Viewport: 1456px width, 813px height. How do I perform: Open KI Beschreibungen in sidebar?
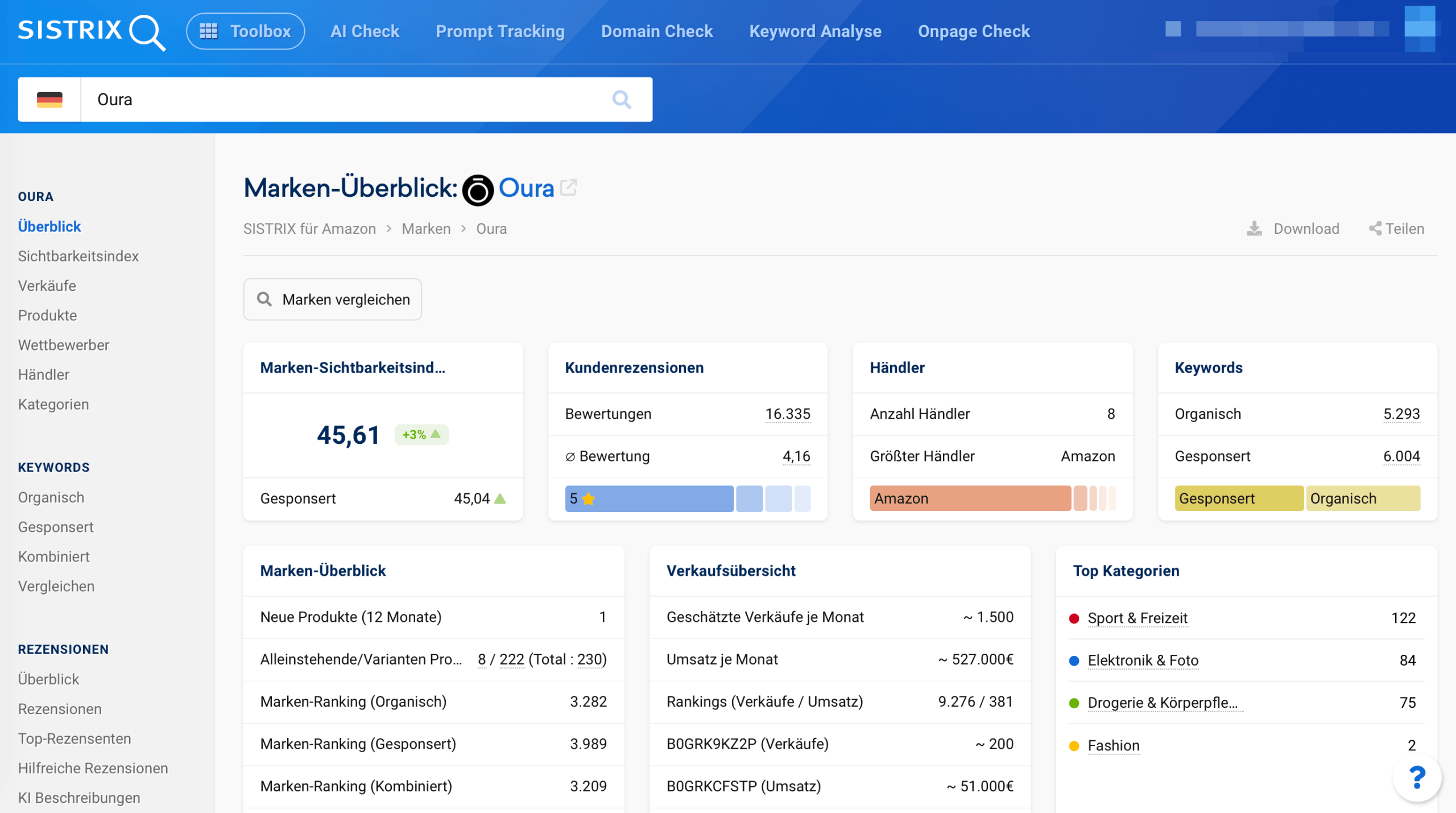coord(79,798)
